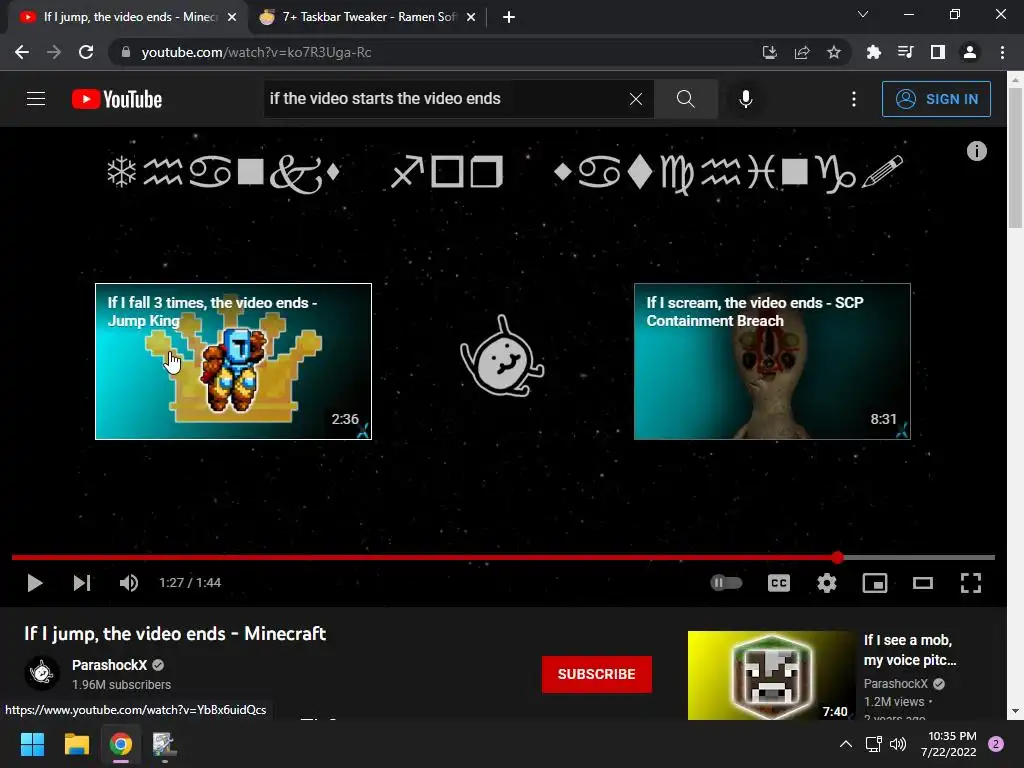The image size is (1024, 768).
Task: Click page scrollbar thumb
Action: pos(1015,157)
